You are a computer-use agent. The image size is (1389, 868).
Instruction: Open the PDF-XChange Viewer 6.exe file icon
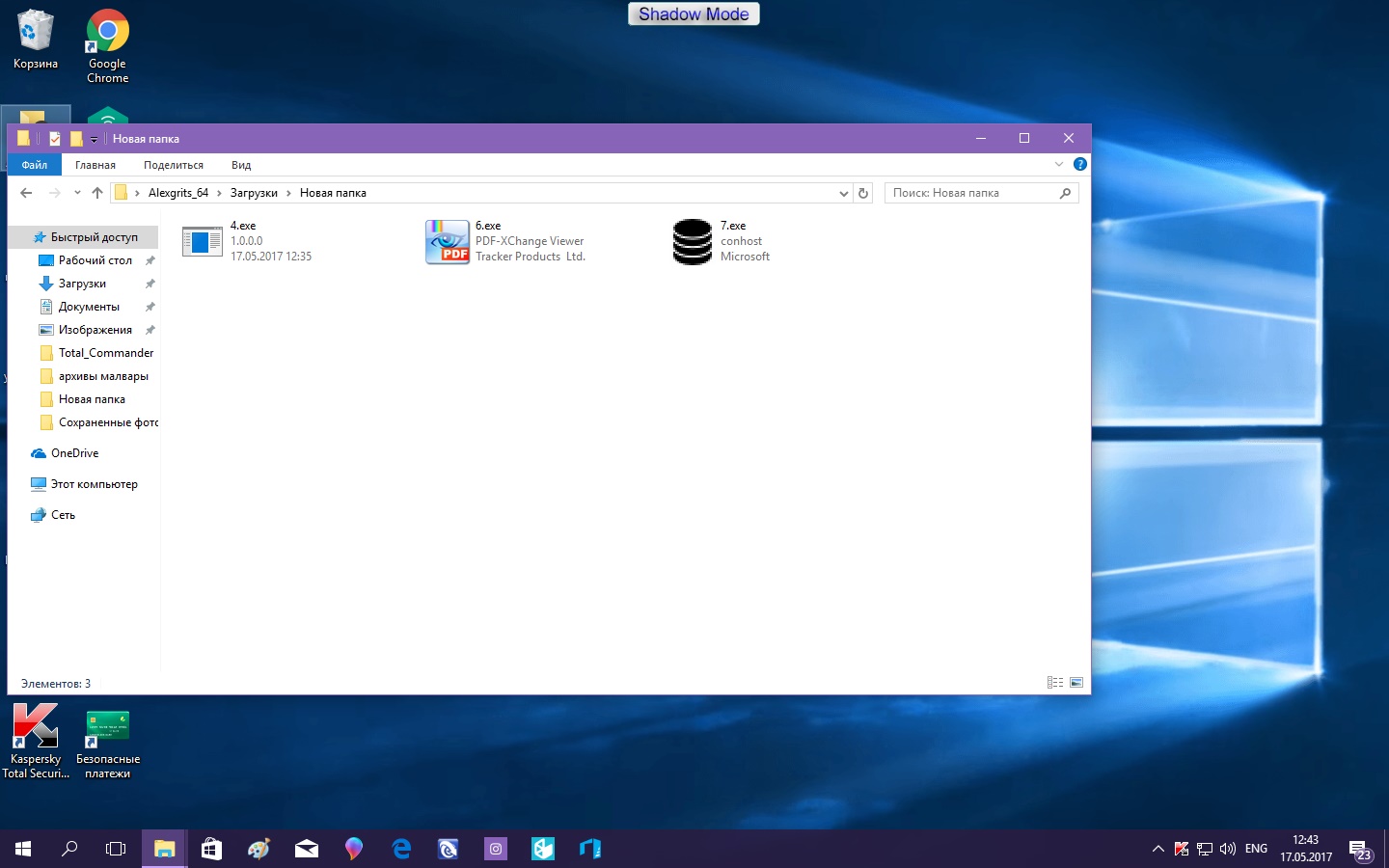[x=448, y=241]
